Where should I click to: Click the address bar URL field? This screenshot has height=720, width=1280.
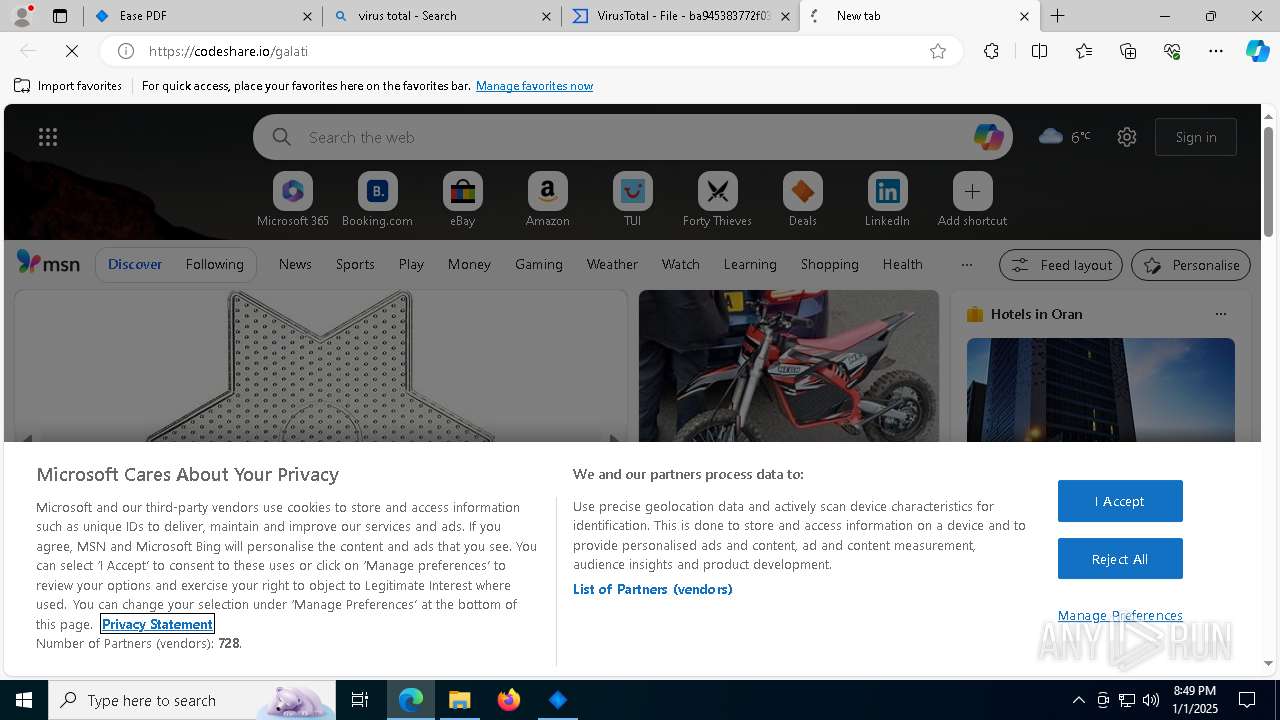point(530,51)
